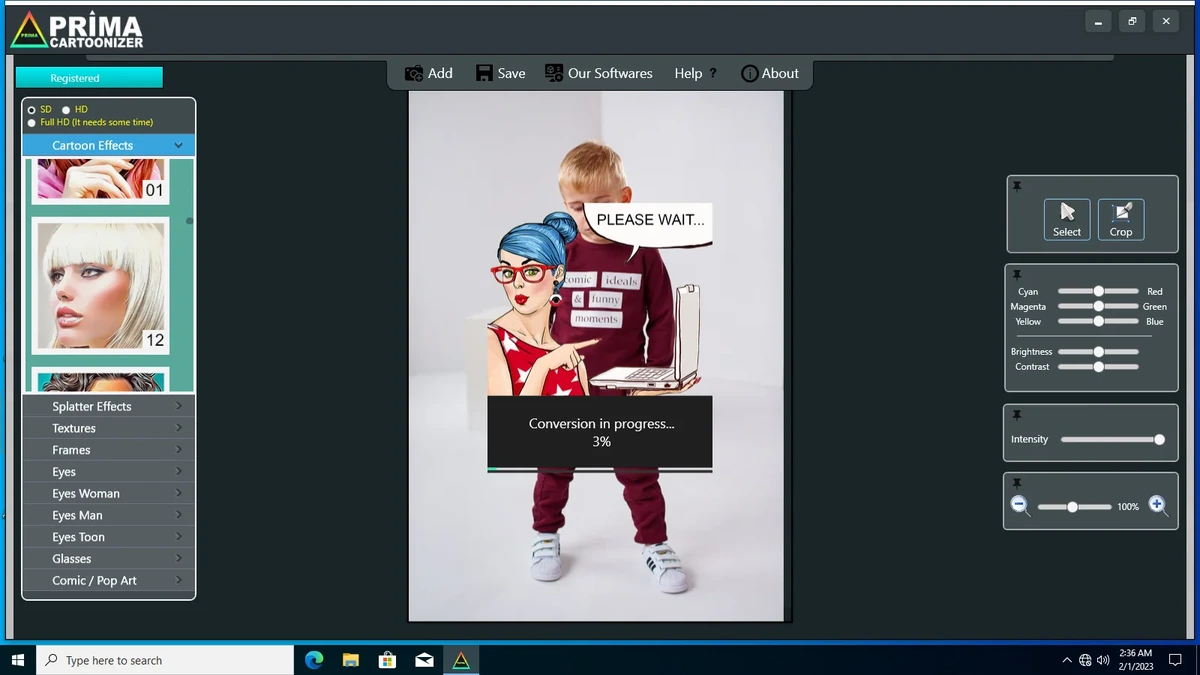
Task: Expand the Comic / Pop Art category
Action: tap(109, 580)
